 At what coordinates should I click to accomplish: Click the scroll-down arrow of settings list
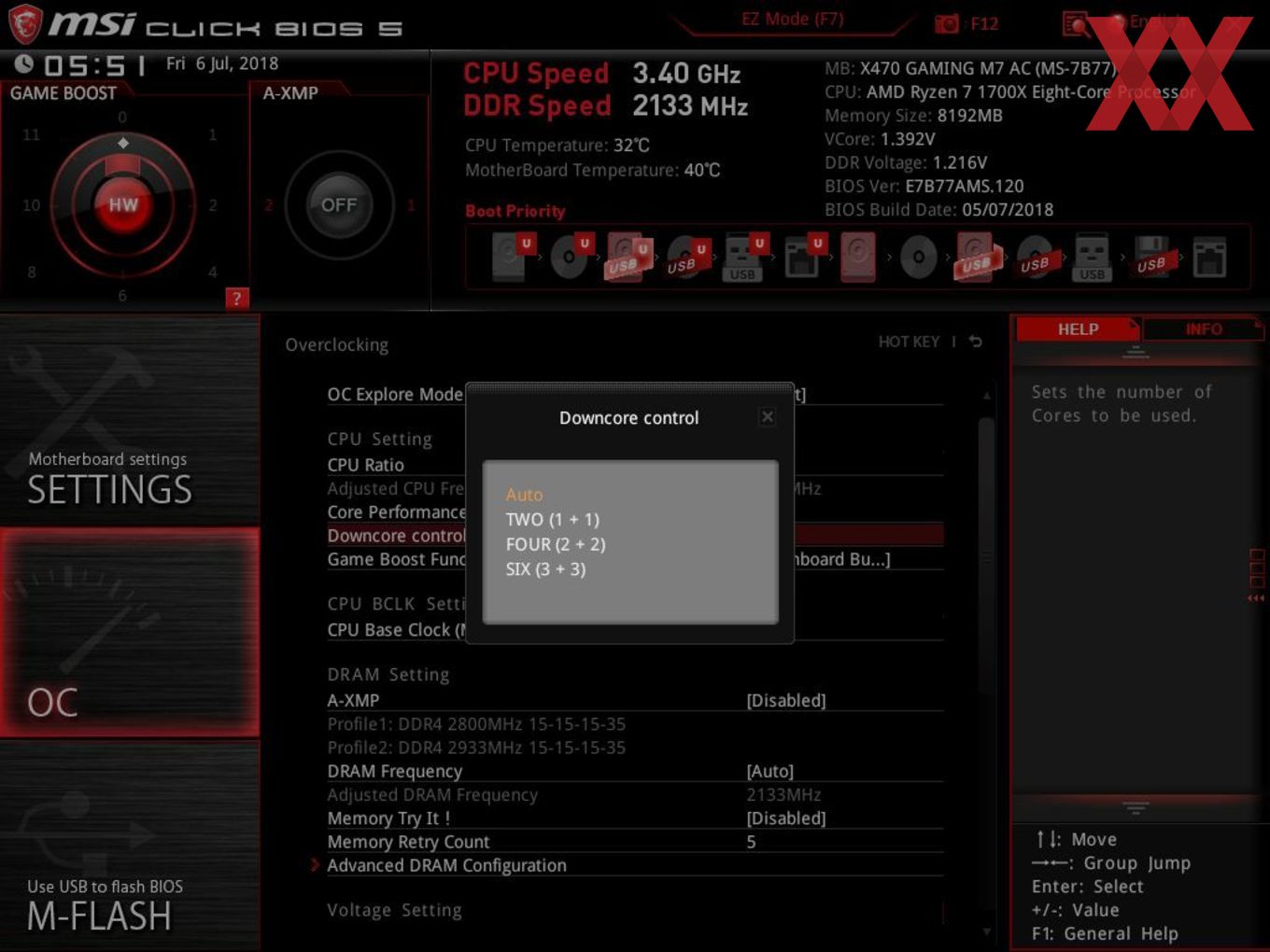pos(986,931)
